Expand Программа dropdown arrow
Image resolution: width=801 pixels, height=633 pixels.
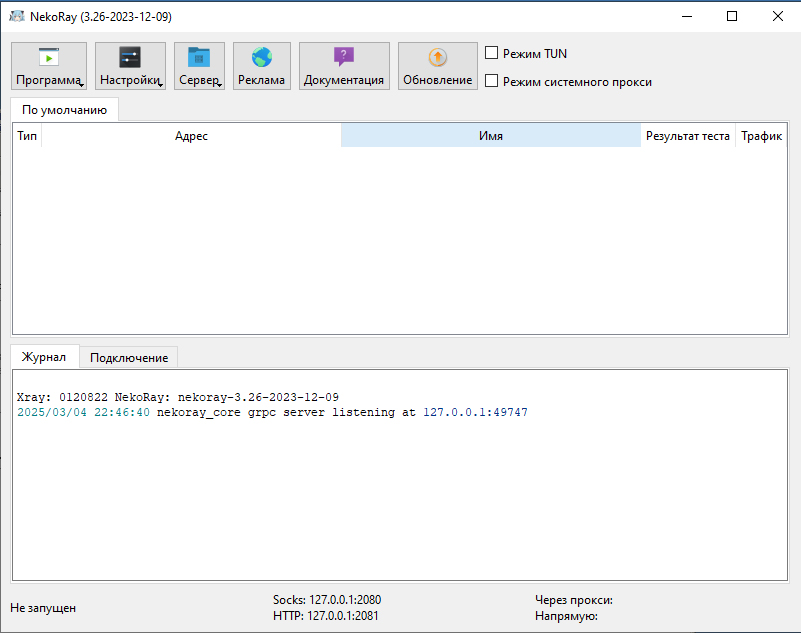[80, 85]
